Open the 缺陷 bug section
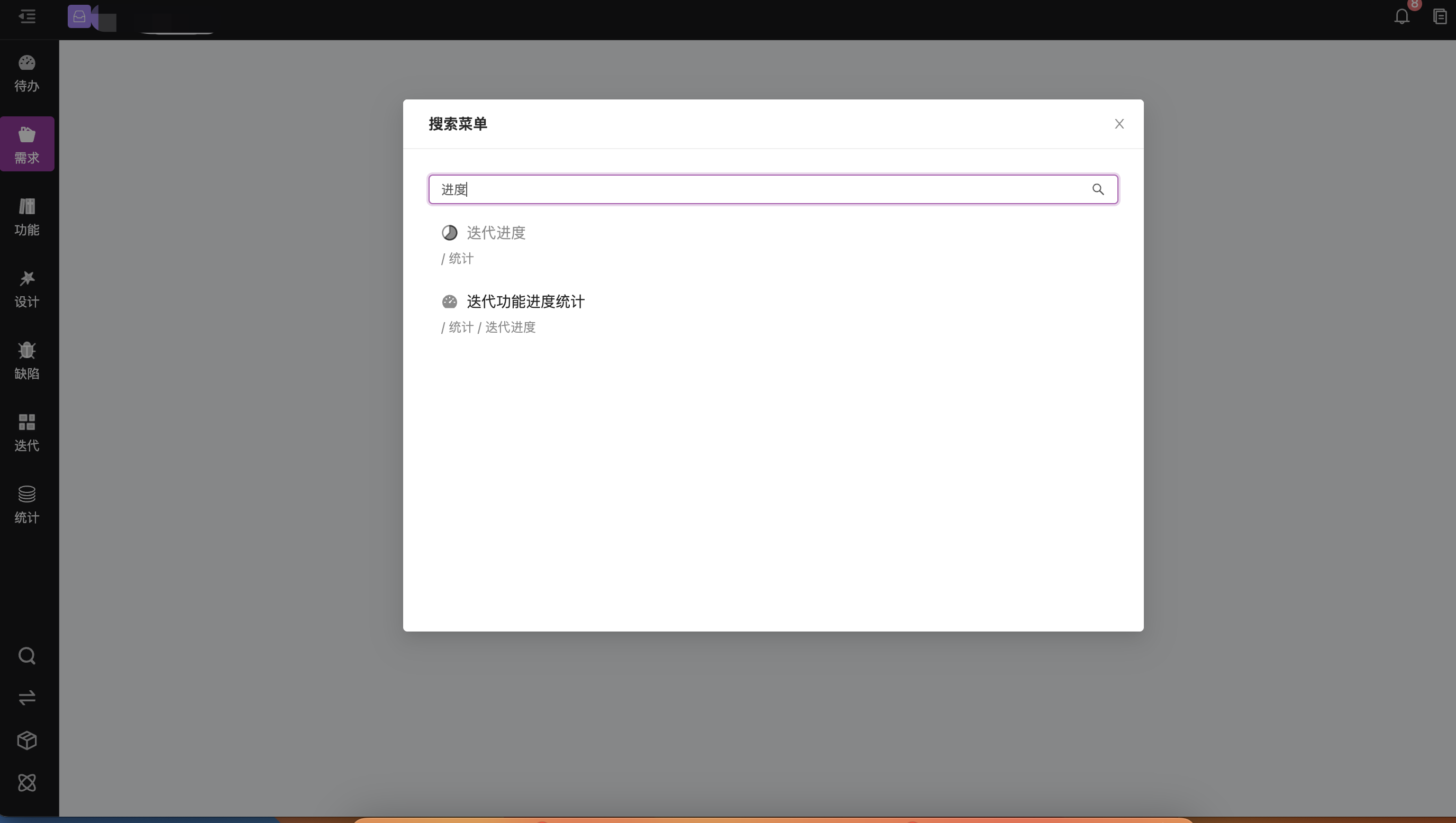The image size is (1456, 823). point(27,360)
